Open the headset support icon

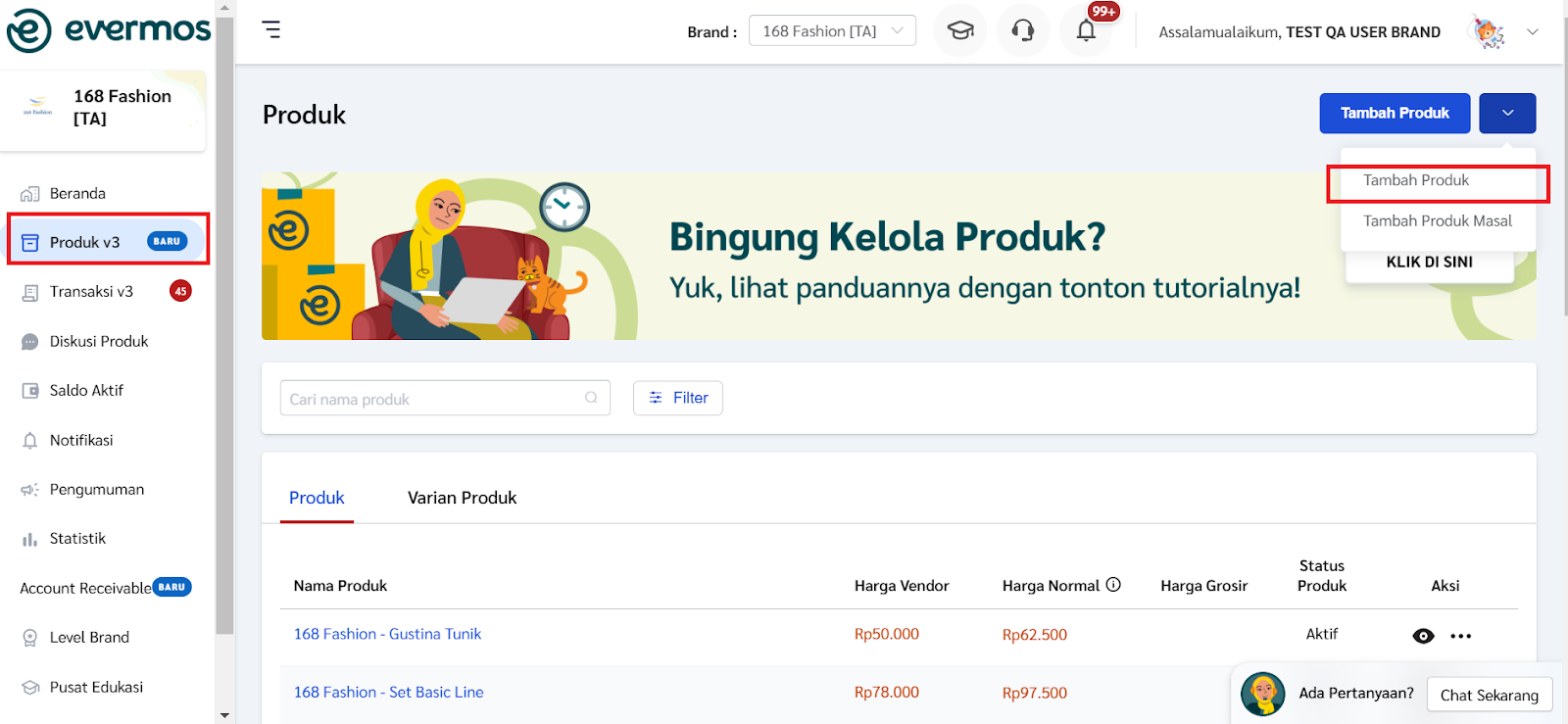click(x=1023, y=30)
